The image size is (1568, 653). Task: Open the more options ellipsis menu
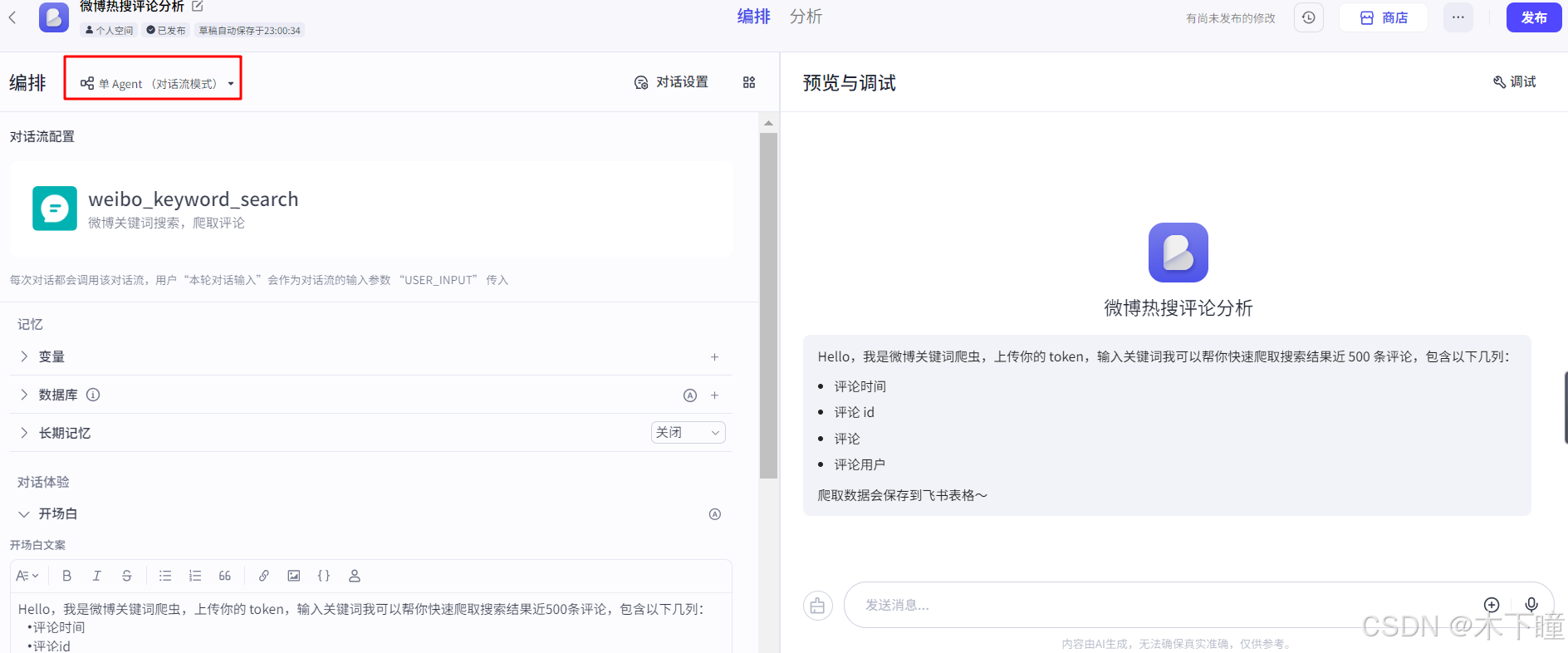click(1458, 17)
